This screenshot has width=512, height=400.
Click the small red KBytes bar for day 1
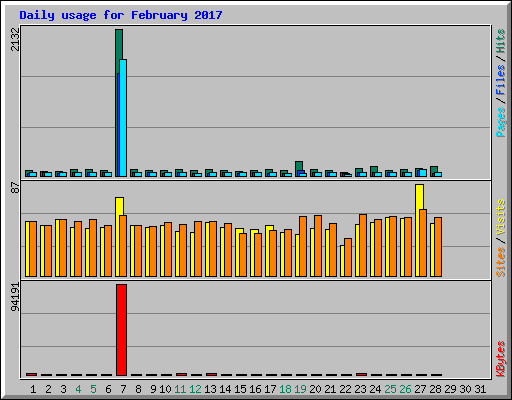[31, 374]
